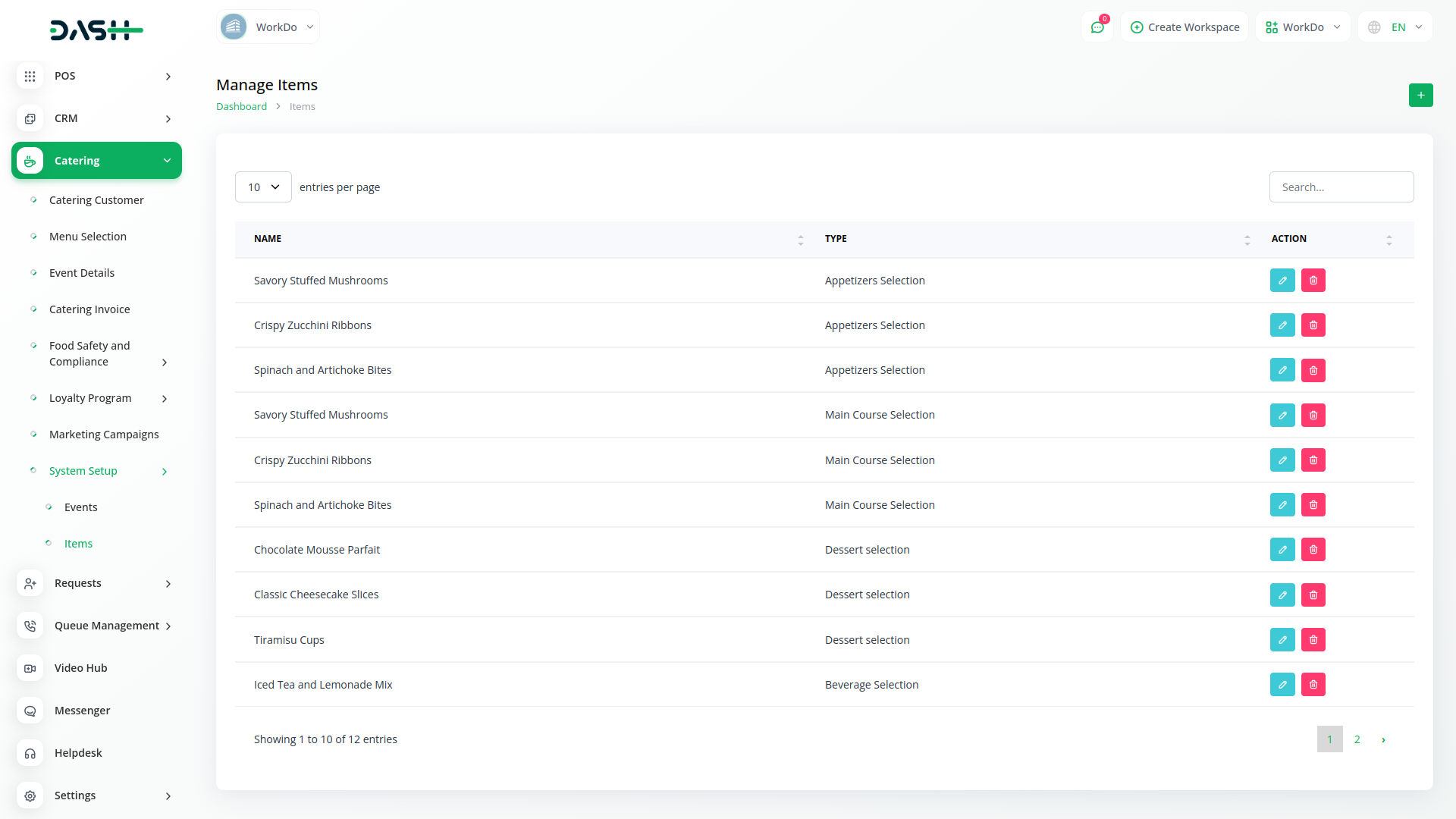Click the green add item plus button
The height and width of the screenshot is (819, 1456).
click(1420, 95)
